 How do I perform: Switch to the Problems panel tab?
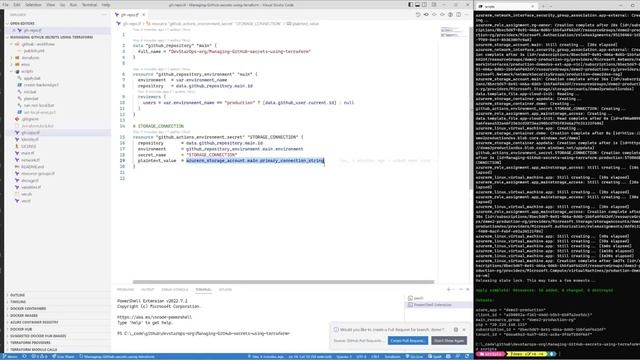pyautogui.click(x=125, y=289)
